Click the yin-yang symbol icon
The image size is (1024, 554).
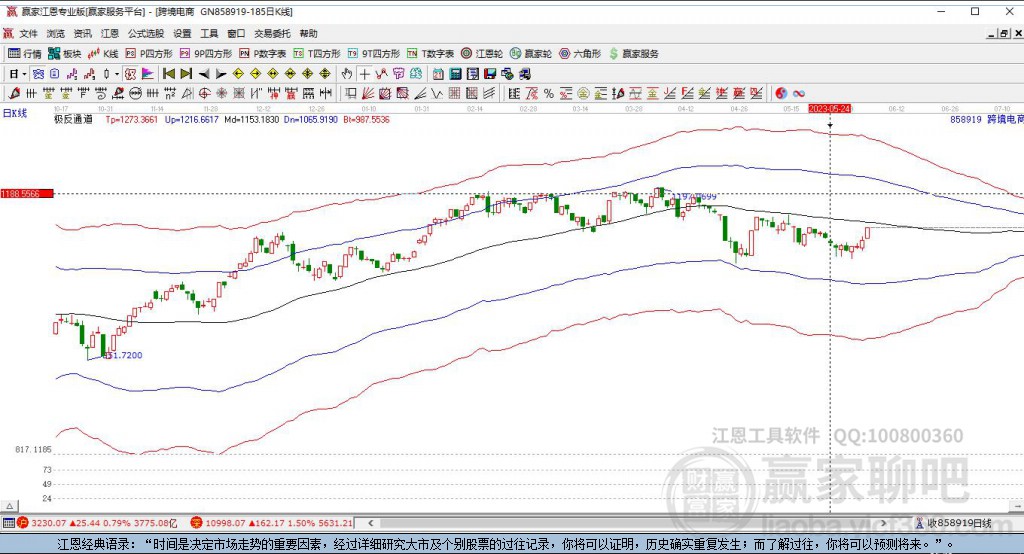pos(781,93)
